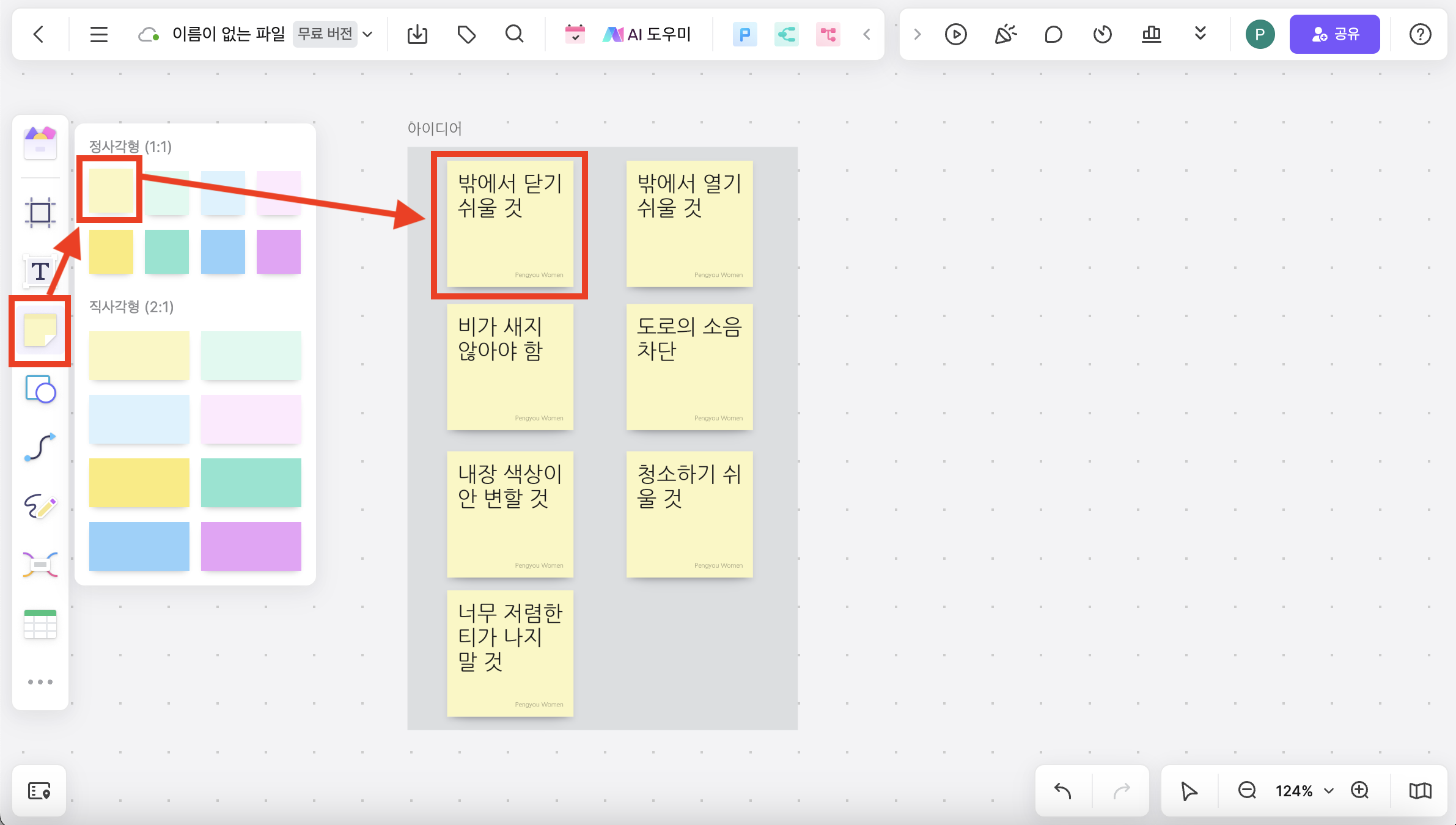1456x825 pixels.
Task: Select the table tool
Action: pyautogui.click(x=40, y=624)
